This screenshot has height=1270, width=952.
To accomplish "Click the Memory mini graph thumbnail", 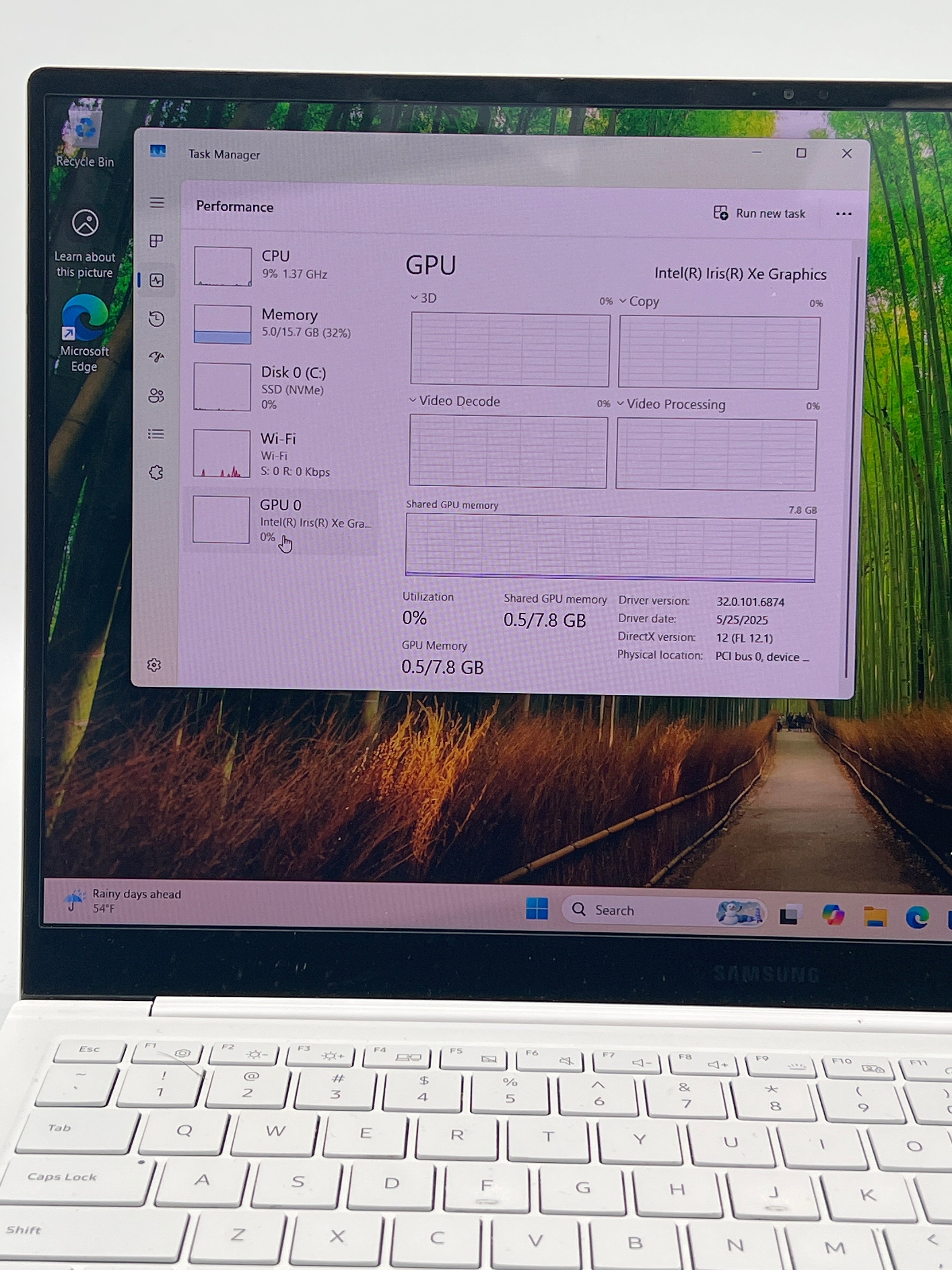I will tap(222, 324).
